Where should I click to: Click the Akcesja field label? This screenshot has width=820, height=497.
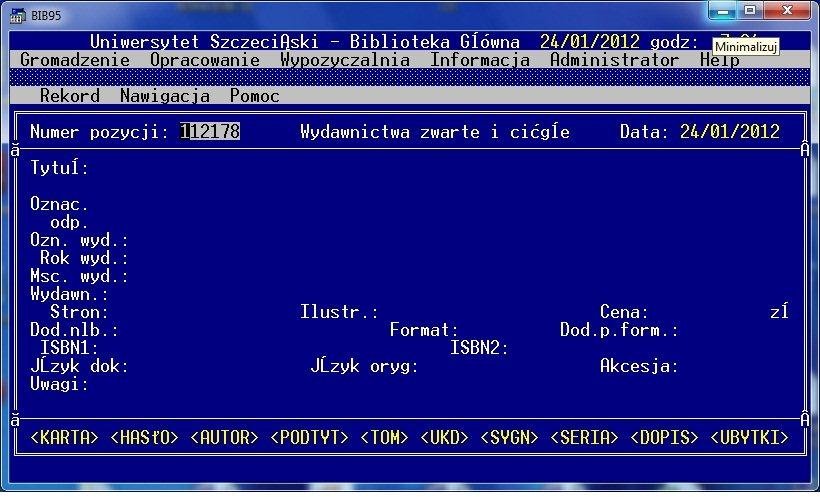(x=639, y=366)
